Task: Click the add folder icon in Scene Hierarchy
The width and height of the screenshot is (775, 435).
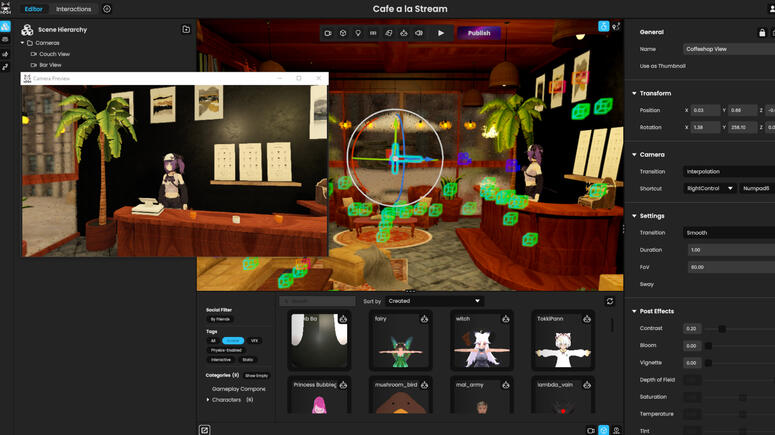Action: pyautogui.click(x=186, y=30)
